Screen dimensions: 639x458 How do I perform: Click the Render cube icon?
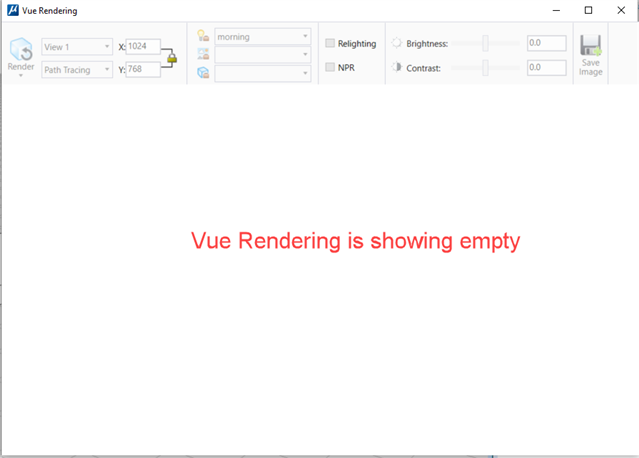pyautogui.click(x=21, y=49)
